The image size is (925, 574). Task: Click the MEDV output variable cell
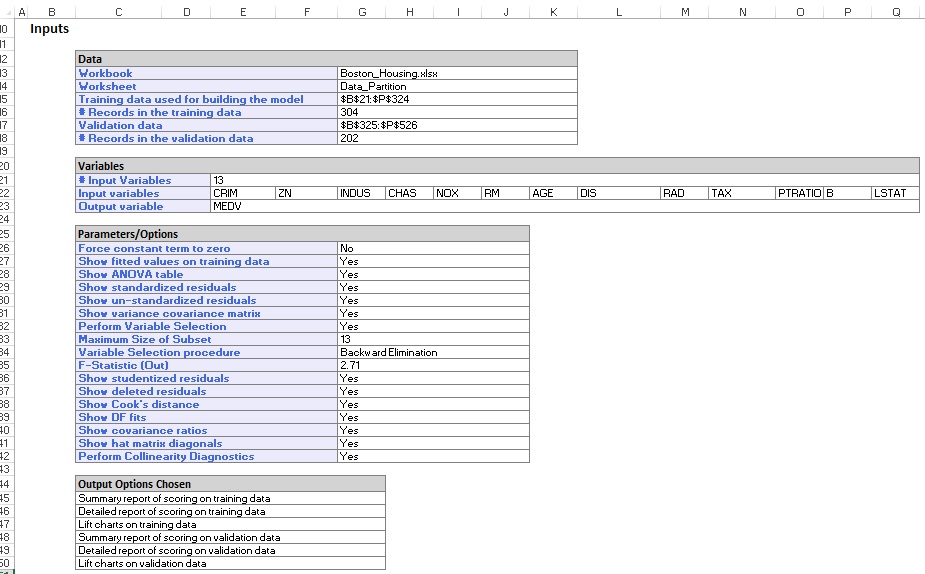241,206
